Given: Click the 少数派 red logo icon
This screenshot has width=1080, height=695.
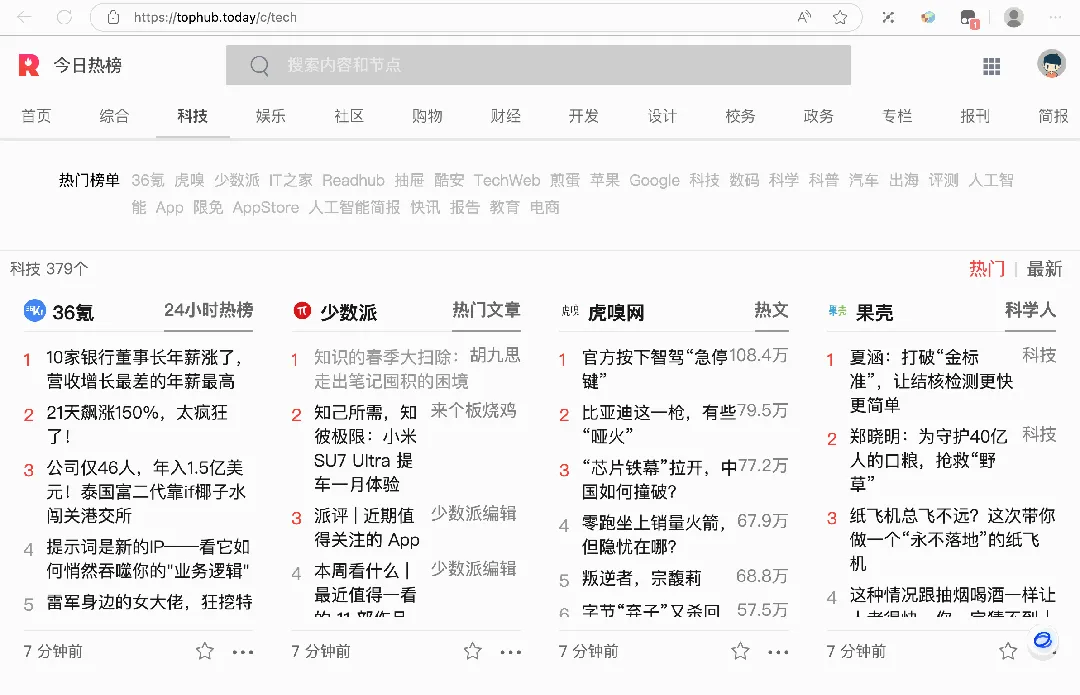Looking at the screenshot, I should [302, 311].
